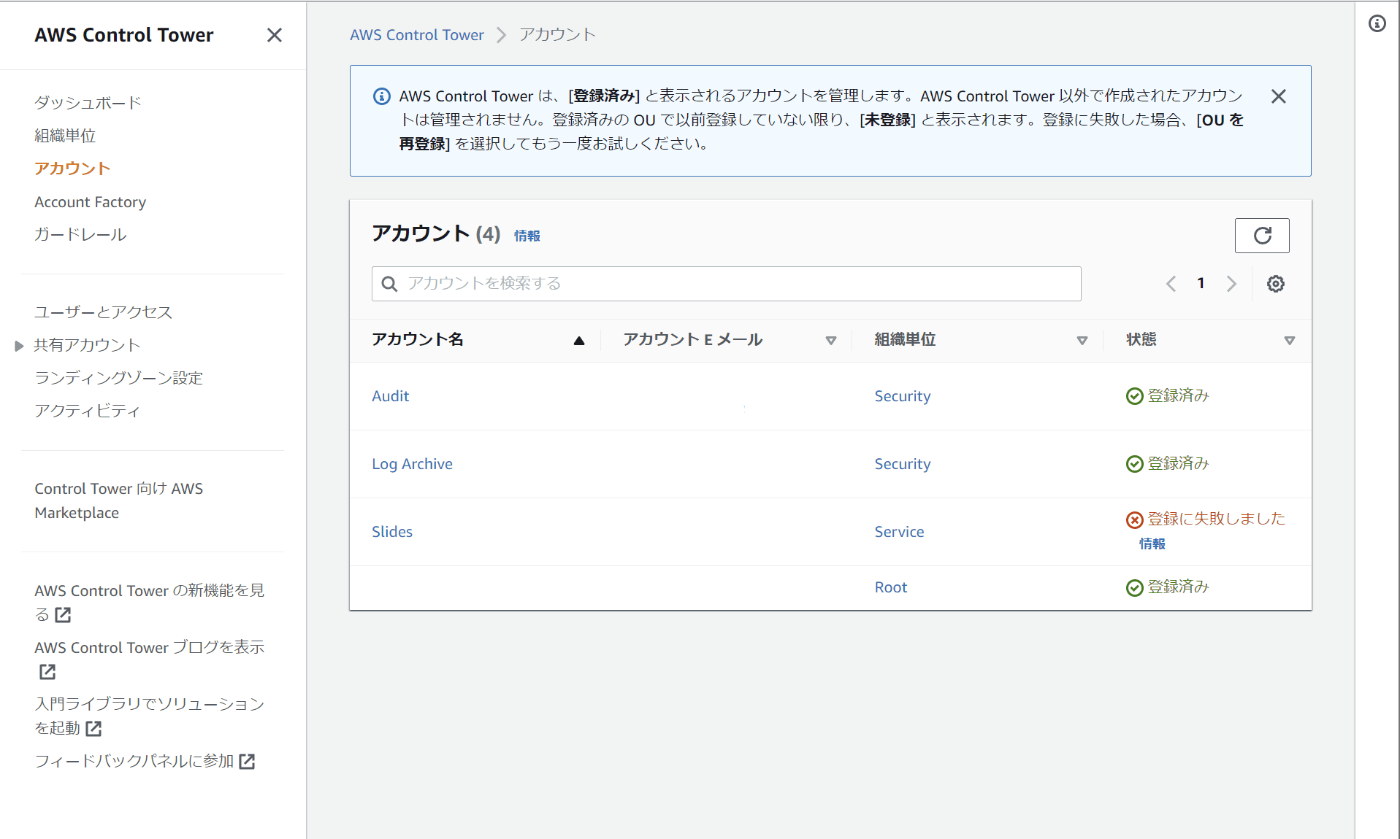Open ランディングゾーン設定 in the sidebar

pyautogui.click(x=118, y=378)
